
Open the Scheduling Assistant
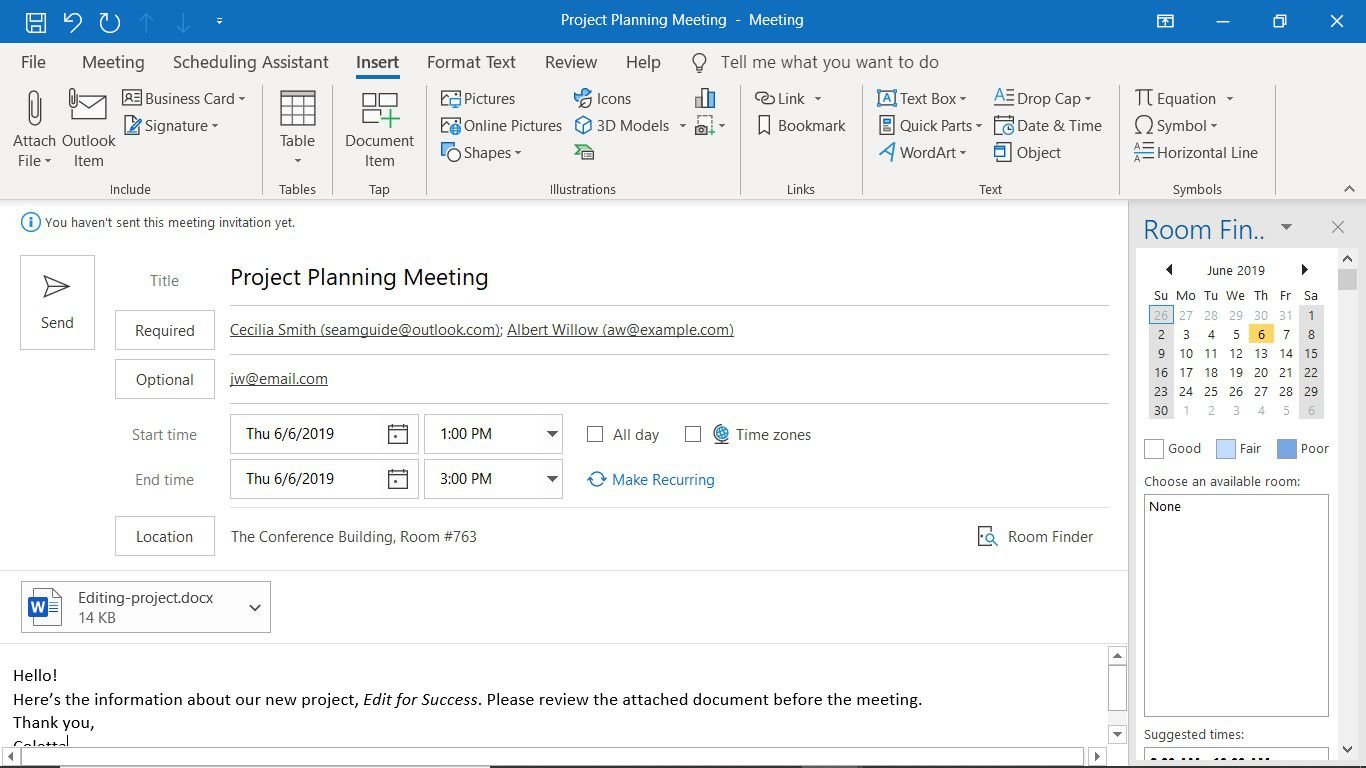coord(250,62)
